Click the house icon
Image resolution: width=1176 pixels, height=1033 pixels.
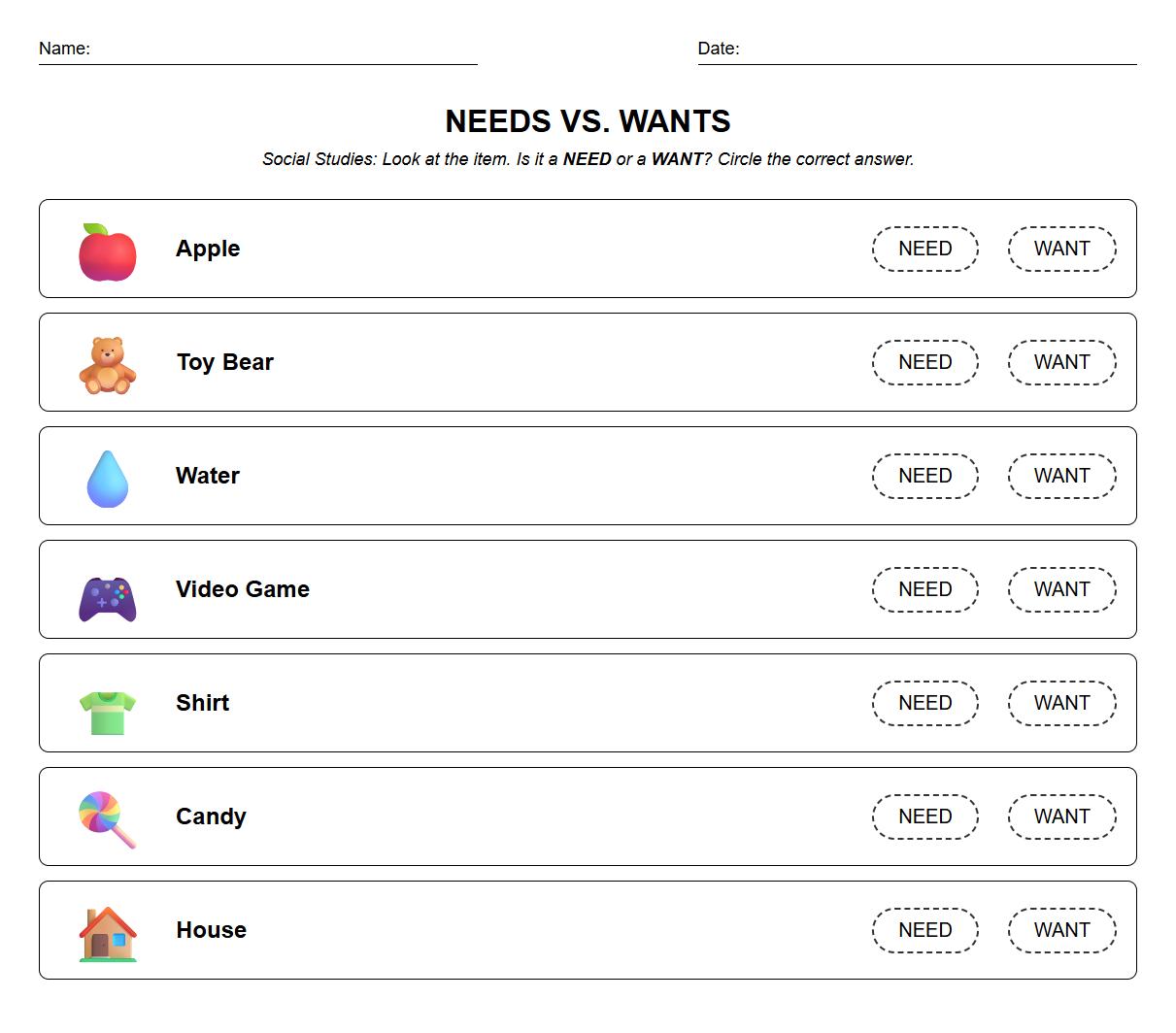pos(107,934)
